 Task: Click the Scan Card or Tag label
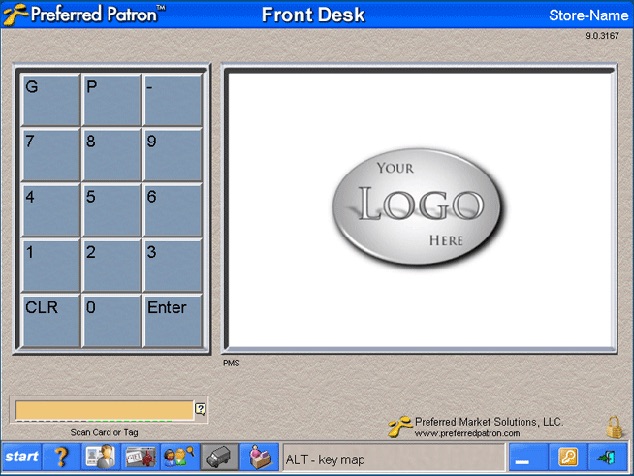[x=104, y=432]
